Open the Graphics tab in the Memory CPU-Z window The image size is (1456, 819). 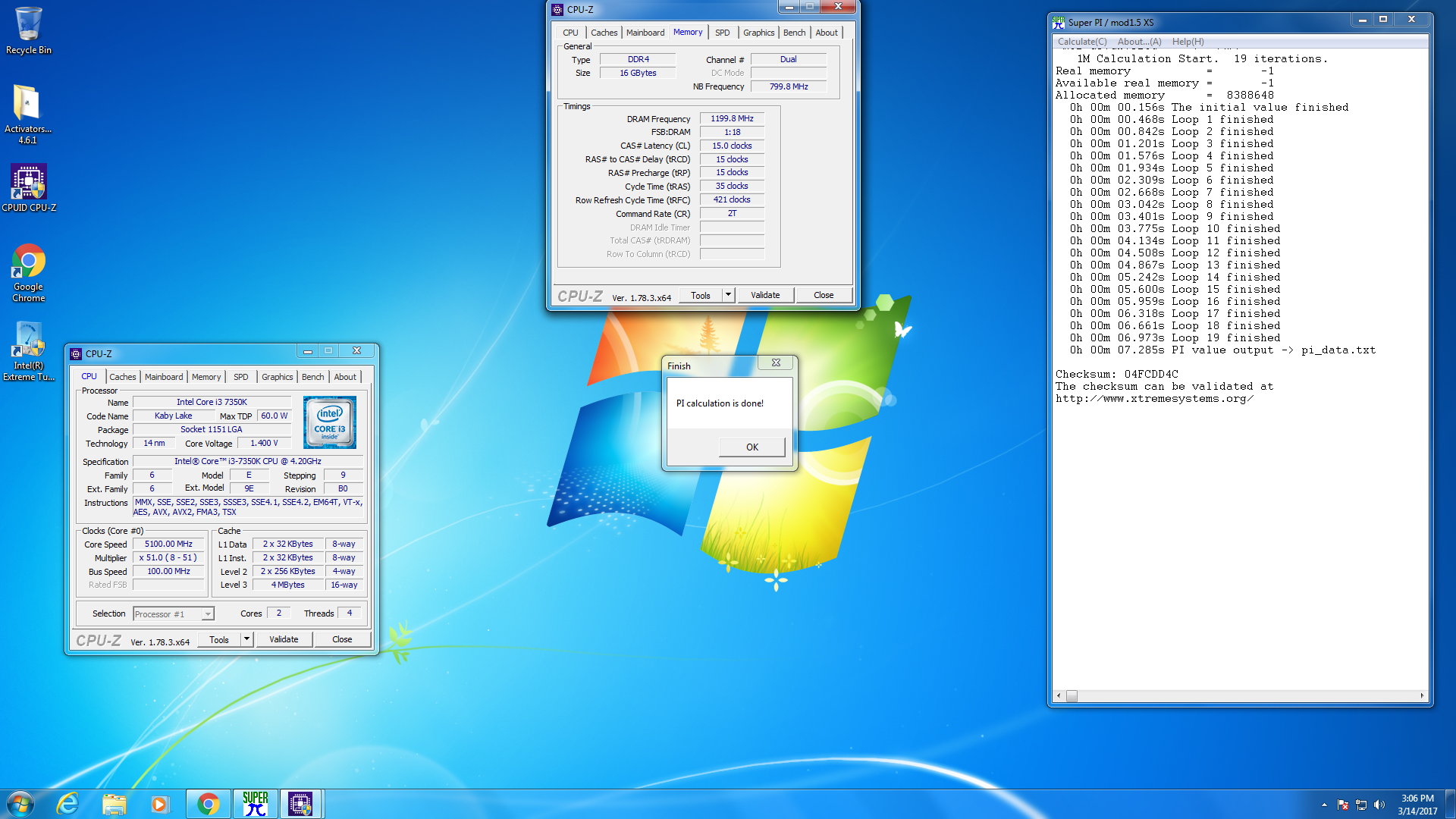(x=758, y=33)
